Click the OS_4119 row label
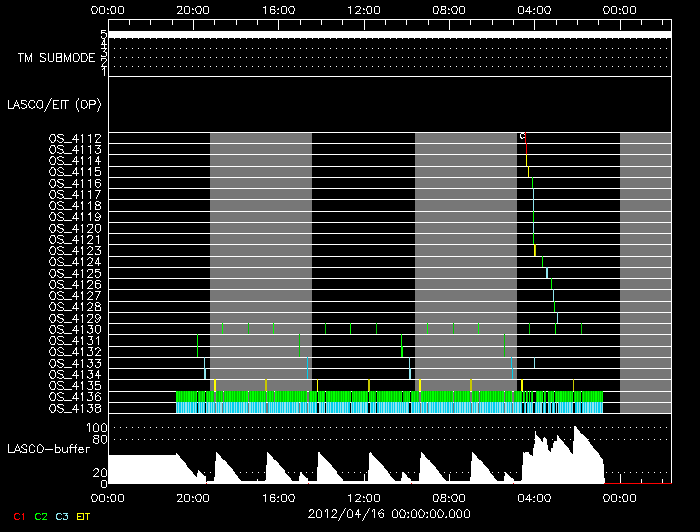This screenshot has height=532, width=700. pyautogui.click(x=75, y=217)
